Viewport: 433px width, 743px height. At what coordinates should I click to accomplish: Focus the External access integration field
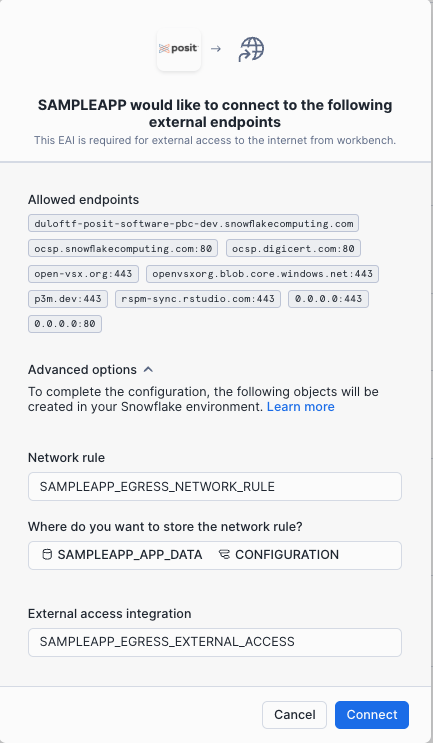[215, 642]
